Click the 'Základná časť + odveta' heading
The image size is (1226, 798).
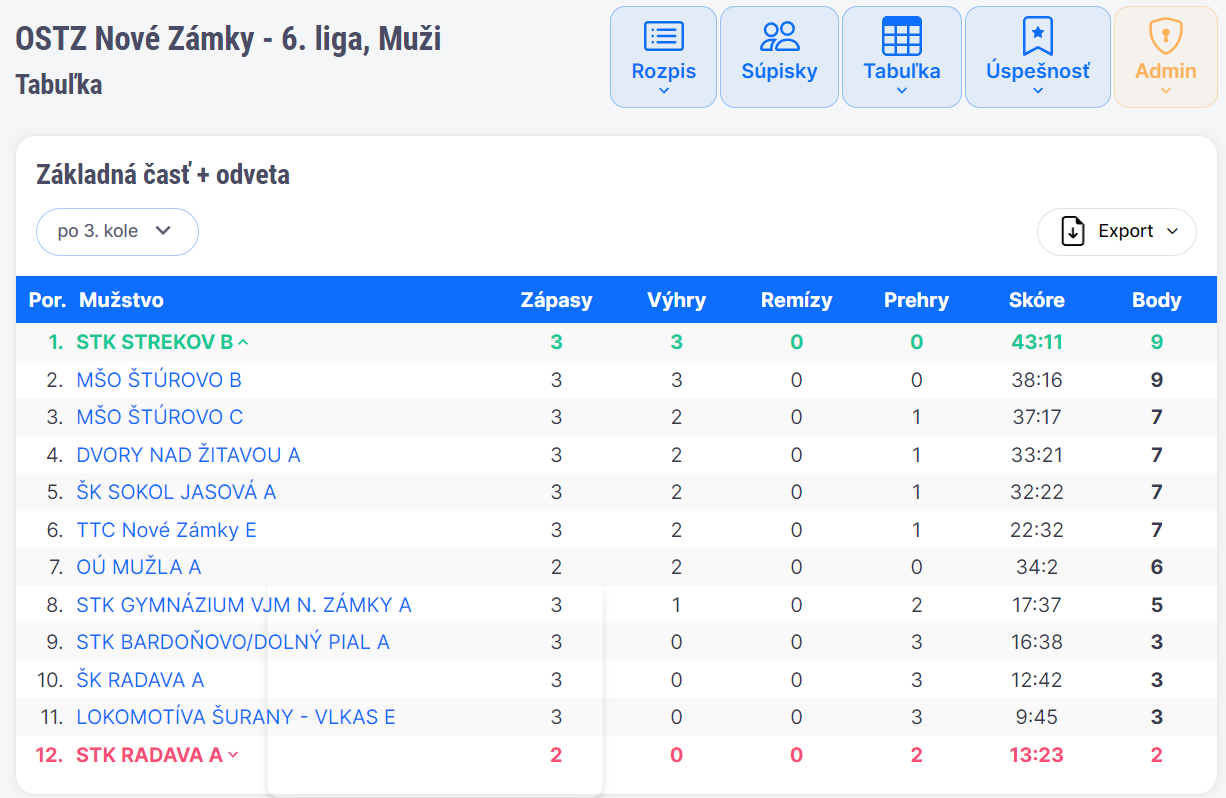[163, 175]
